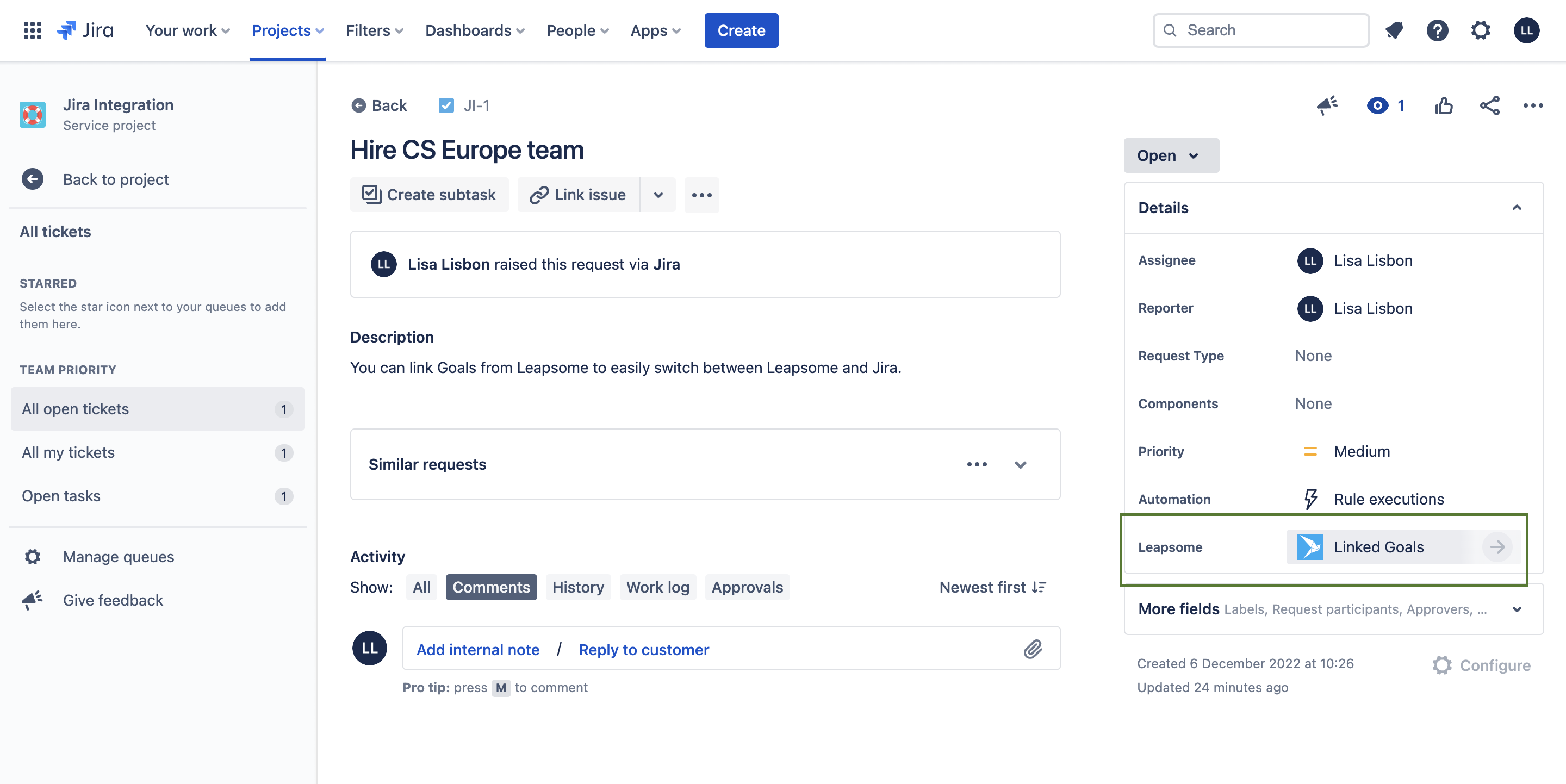The width and height of the screenshot is (1566, 784).
Task: Go Back from the issue
Action: [x=380, y=106]
